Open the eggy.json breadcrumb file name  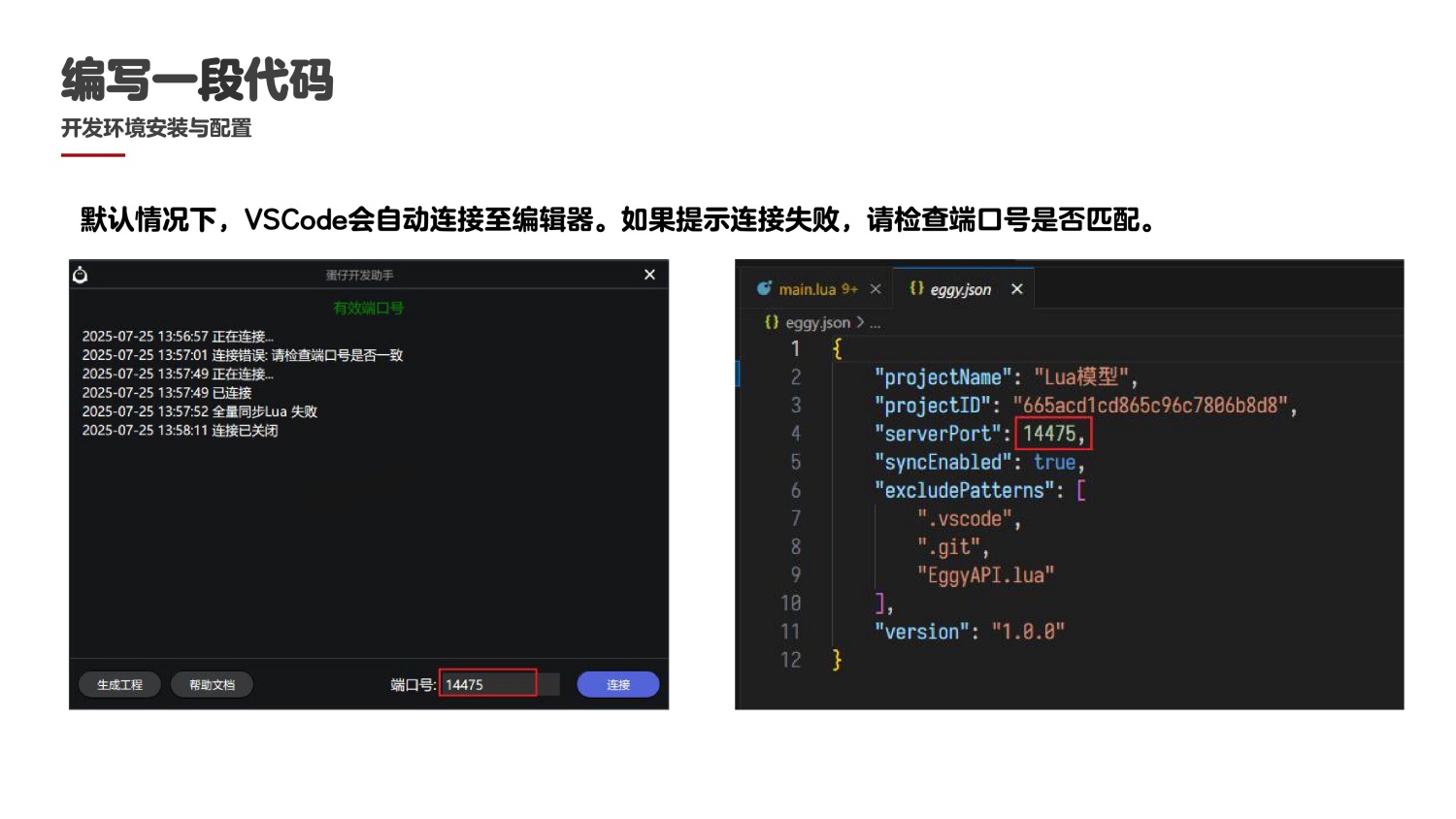(817, 323)
